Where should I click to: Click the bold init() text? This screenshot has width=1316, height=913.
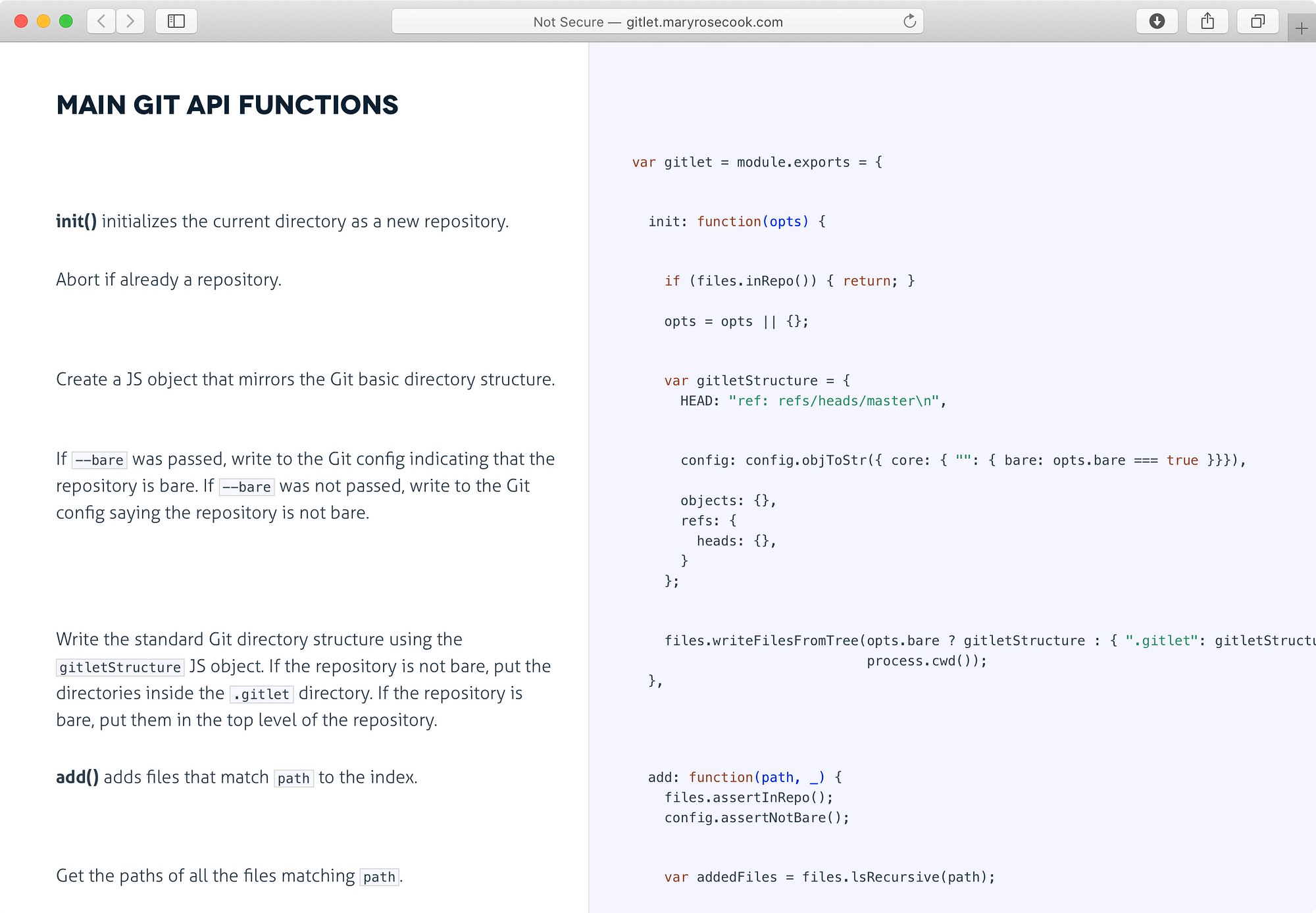[x=76, y=222]
